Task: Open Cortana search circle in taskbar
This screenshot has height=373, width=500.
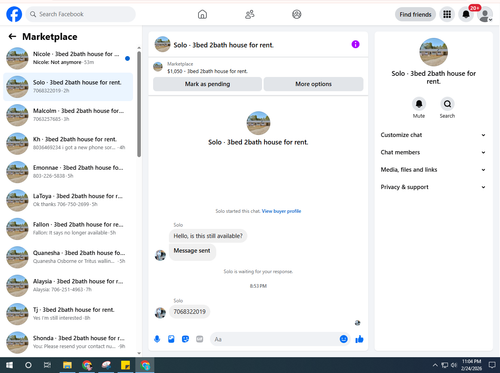Action: click(28, 365)
